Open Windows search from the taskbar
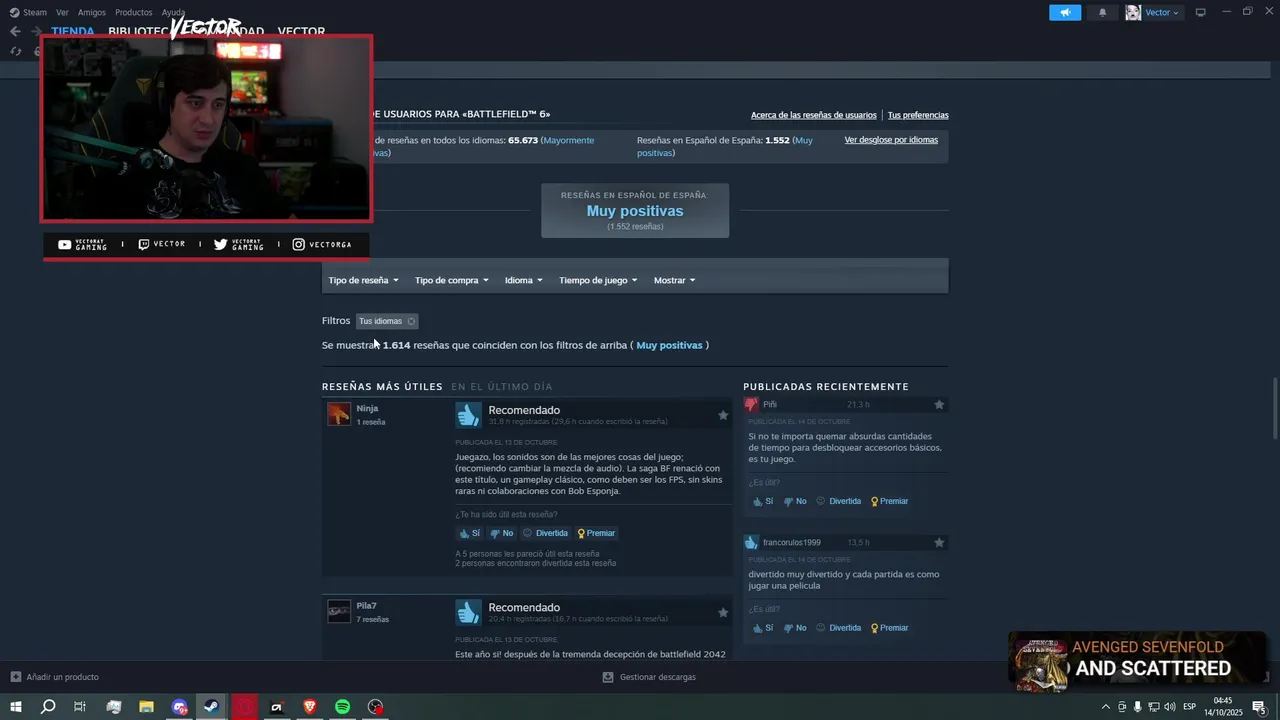 click(48, 707)
